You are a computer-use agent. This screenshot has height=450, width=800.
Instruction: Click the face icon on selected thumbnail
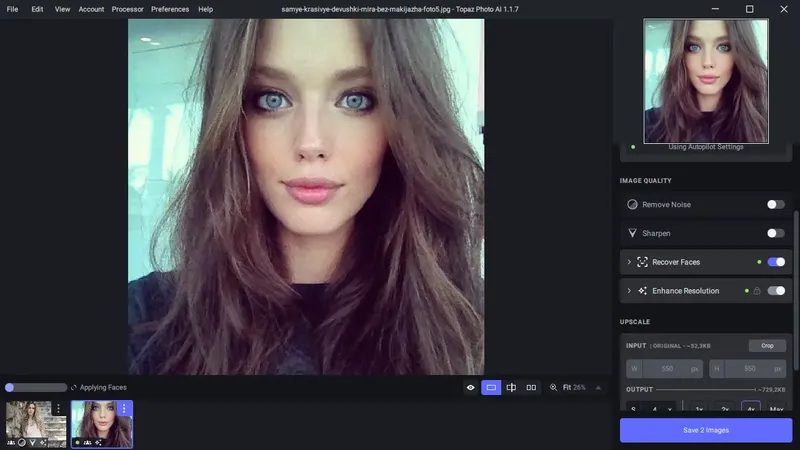88,442
